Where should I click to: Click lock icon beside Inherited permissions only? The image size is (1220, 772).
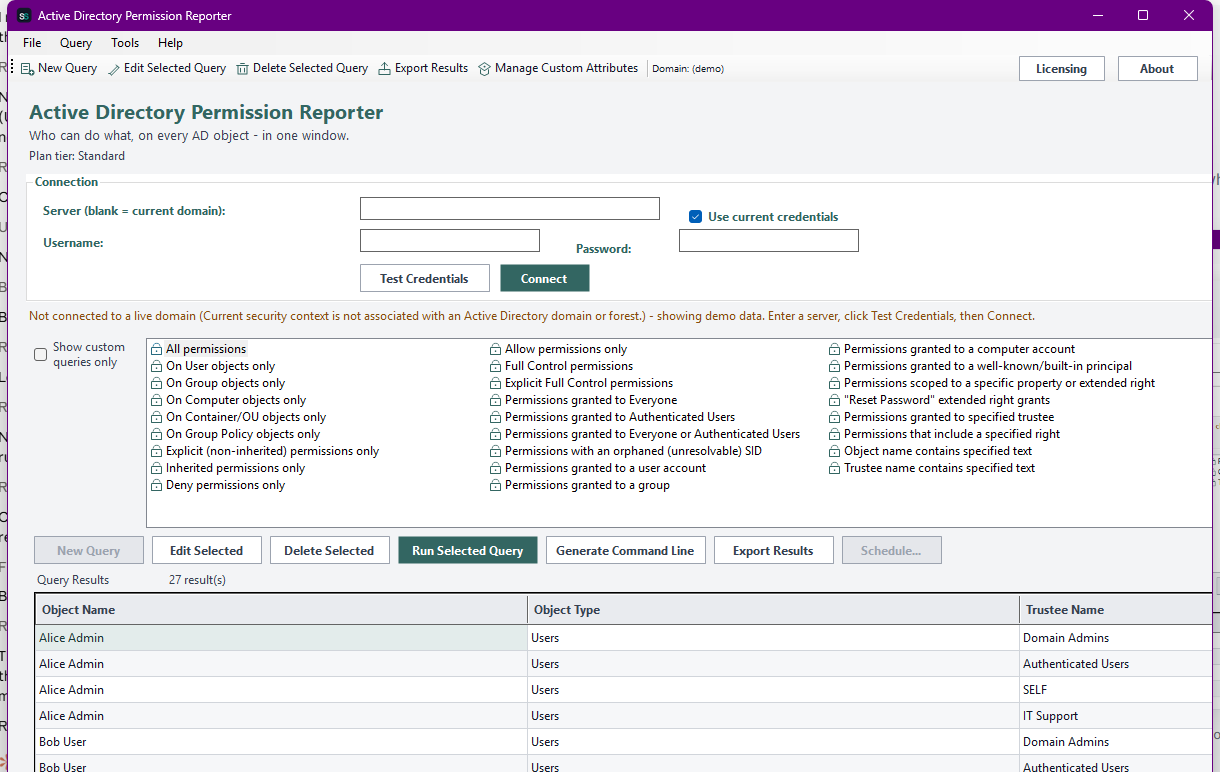tap(157, 469)
